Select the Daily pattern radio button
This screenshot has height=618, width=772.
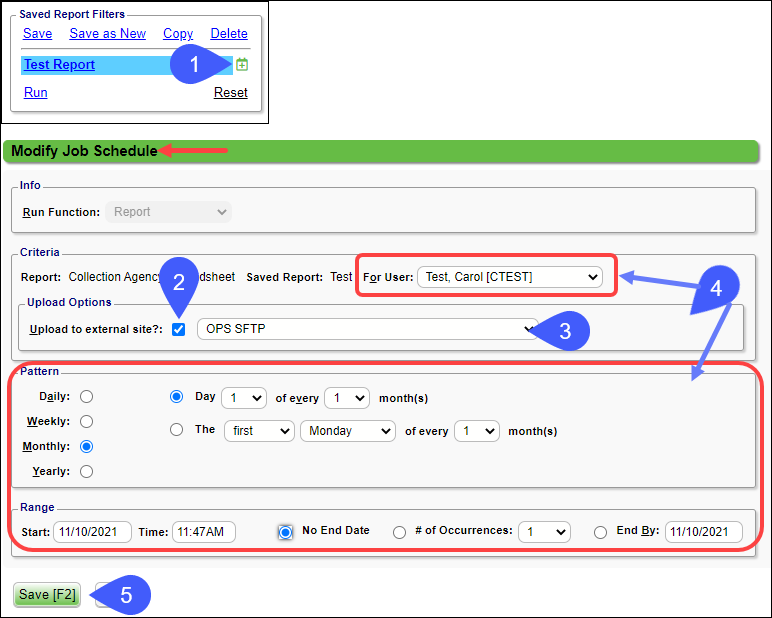[86, 397]
